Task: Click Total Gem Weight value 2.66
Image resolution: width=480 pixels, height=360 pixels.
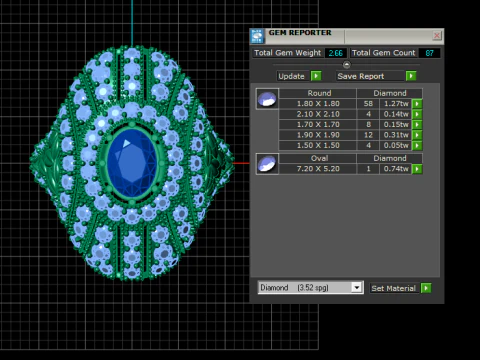Action: click(335, 53)
